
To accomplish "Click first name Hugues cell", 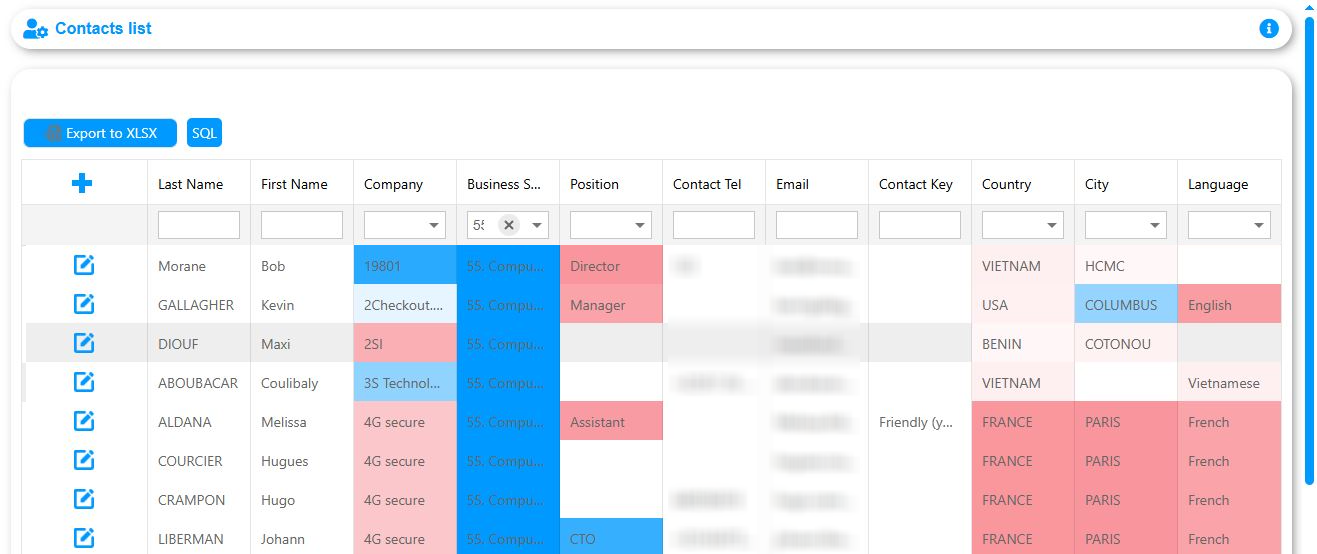I will [302, 461].
